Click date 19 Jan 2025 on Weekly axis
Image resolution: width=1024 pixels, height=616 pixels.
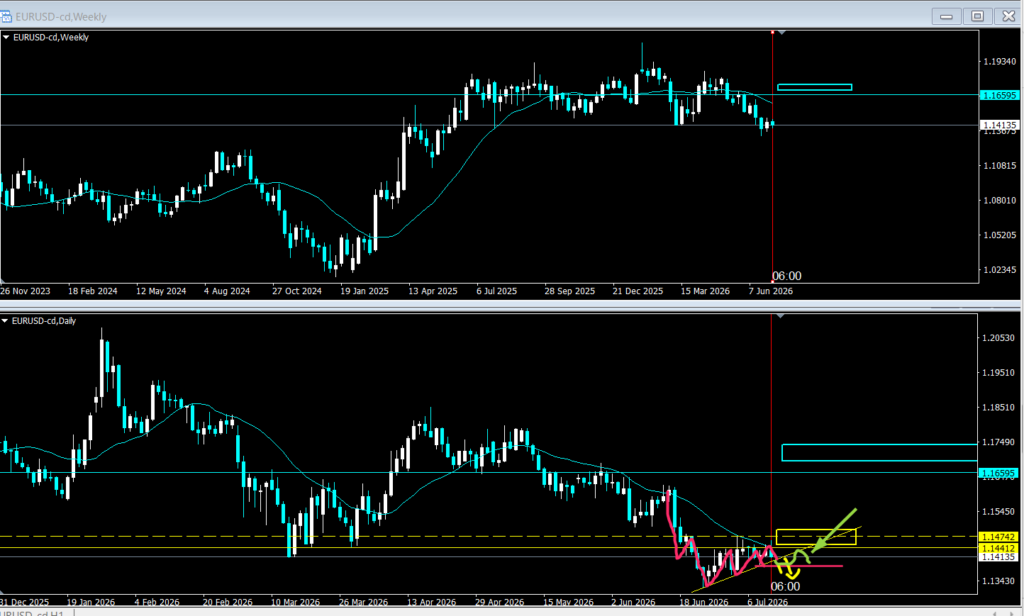364,291
